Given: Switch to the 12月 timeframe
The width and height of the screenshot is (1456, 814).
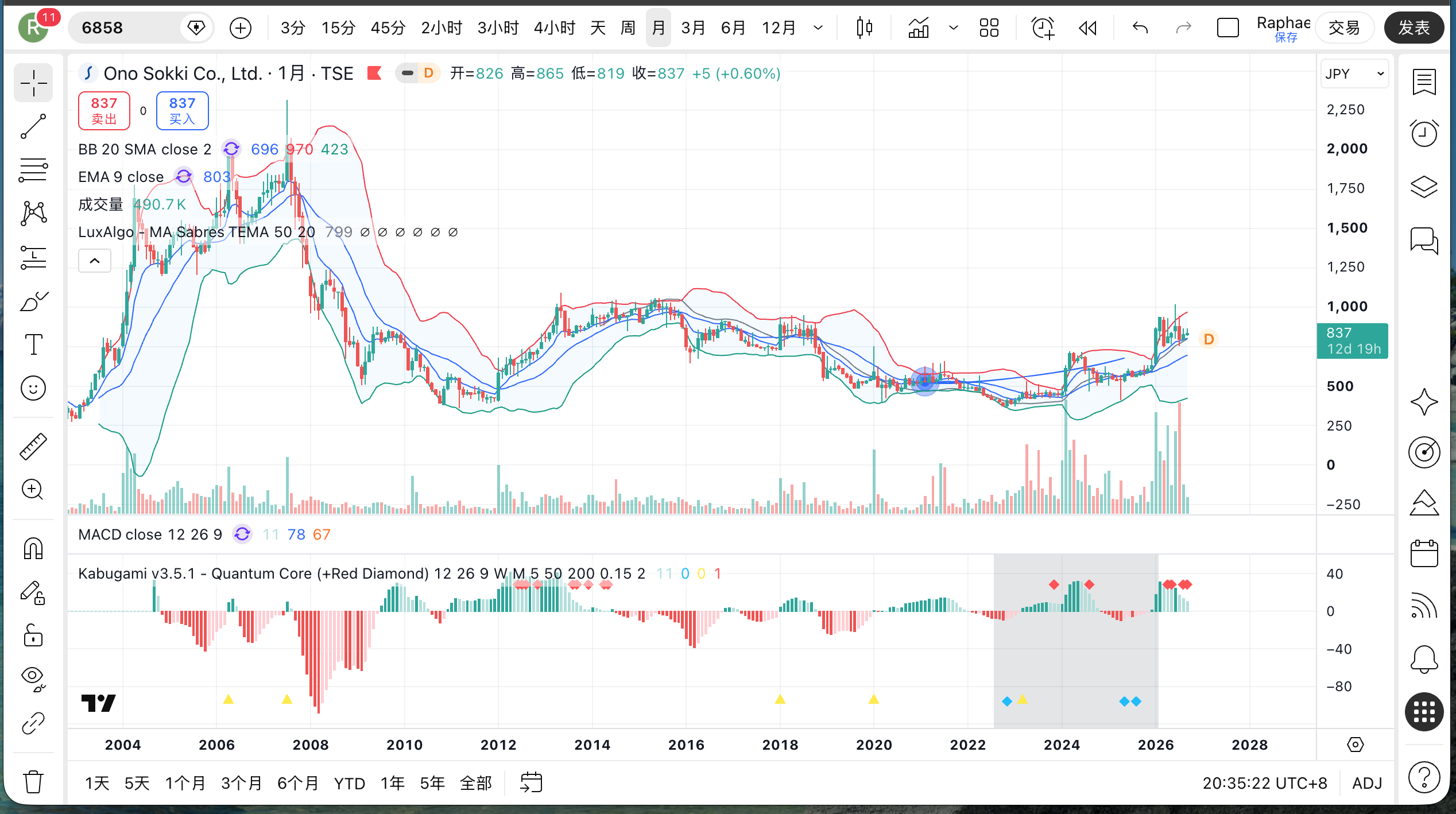Looking at the screenshot, I should 779,28.
